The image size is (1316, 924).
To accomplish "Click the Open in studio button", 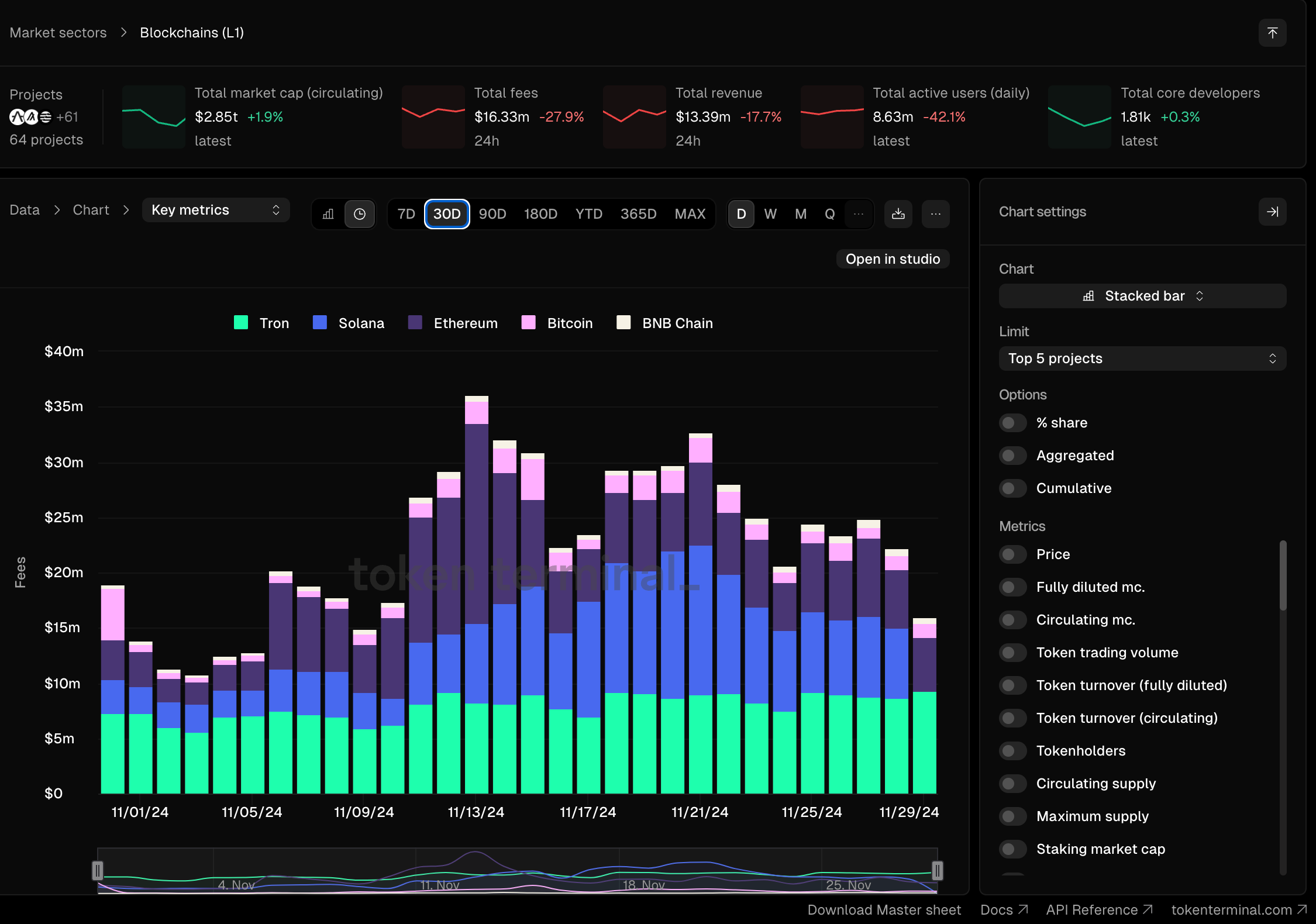I will point(892,259).
